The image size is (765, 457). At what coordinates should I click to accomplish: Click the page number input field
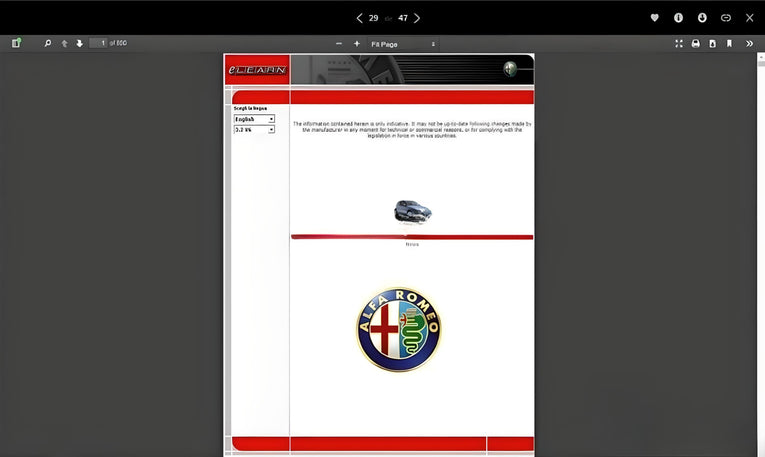click(x=98, y=43)
